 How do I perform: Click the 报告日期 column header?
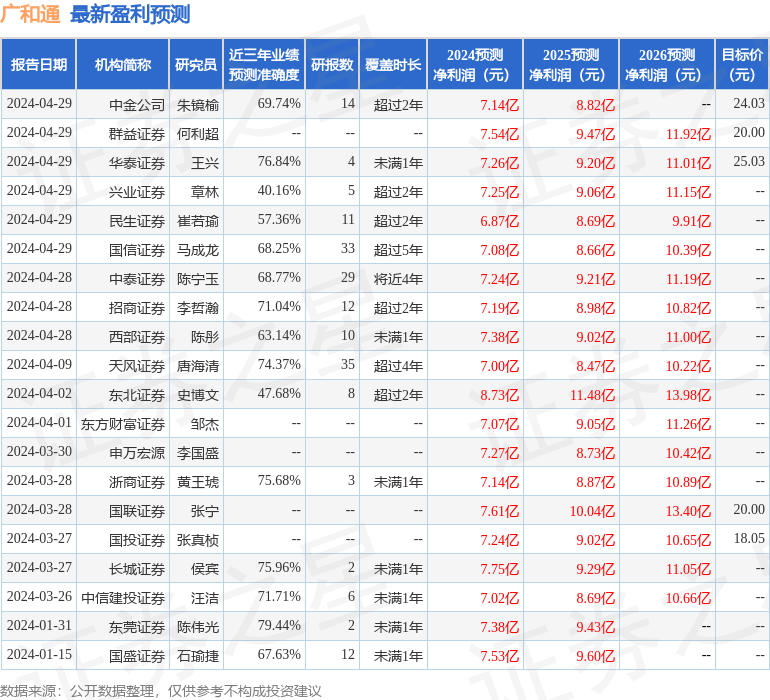click(x=39, y=64)
